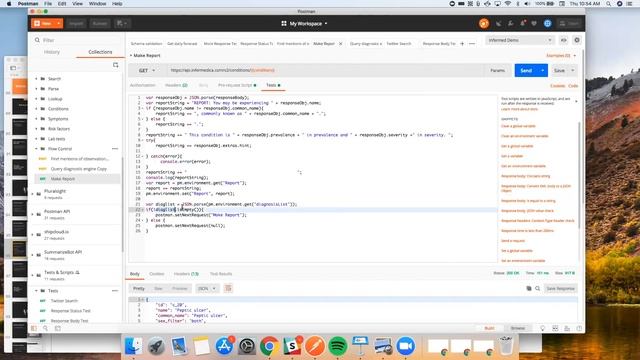This screenshot has height=360, width=640.
Task: Close the Make Report tab
Action: coord(340,44)
